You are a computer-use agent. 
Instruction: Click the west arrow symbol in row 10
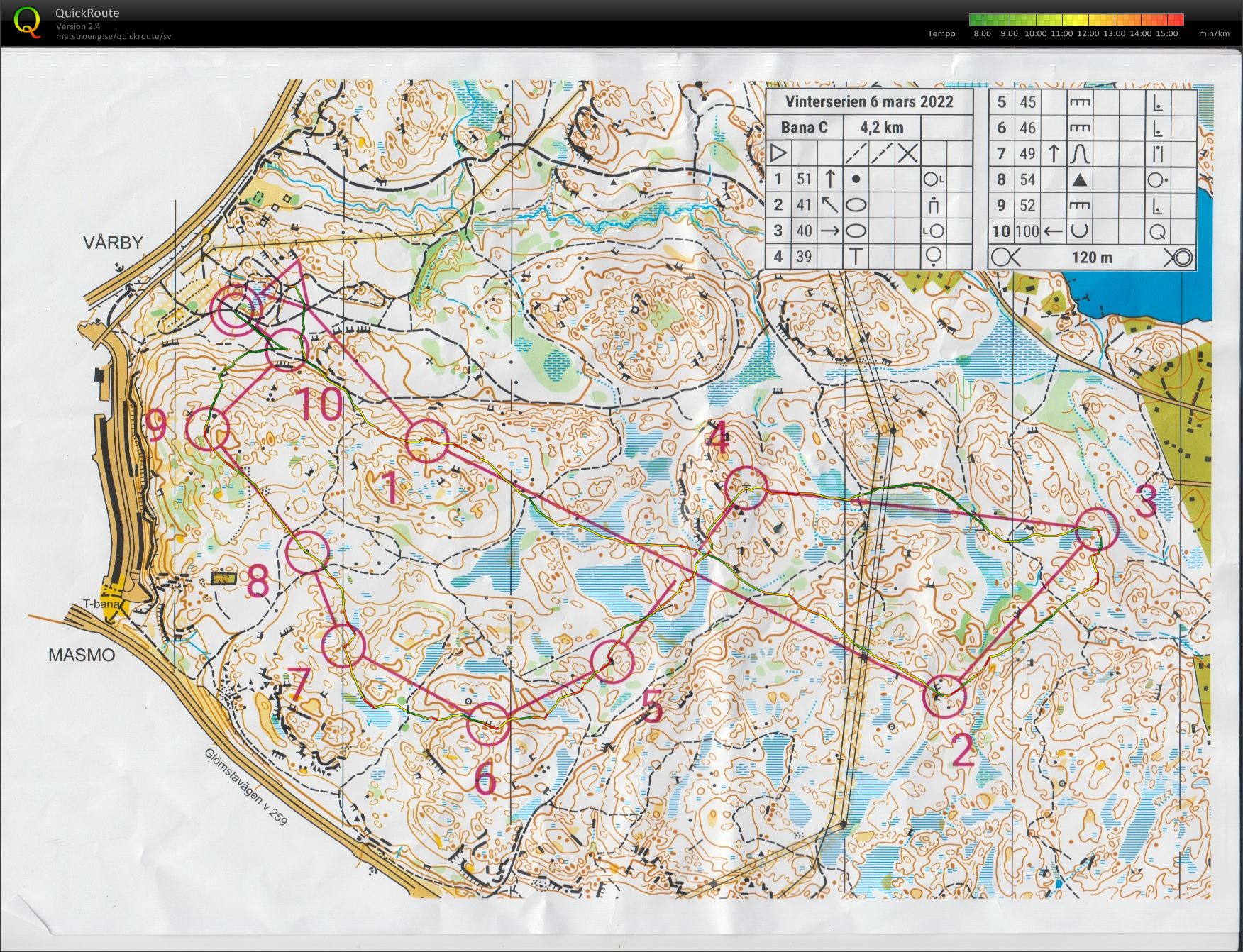(x=1054, y=231)
